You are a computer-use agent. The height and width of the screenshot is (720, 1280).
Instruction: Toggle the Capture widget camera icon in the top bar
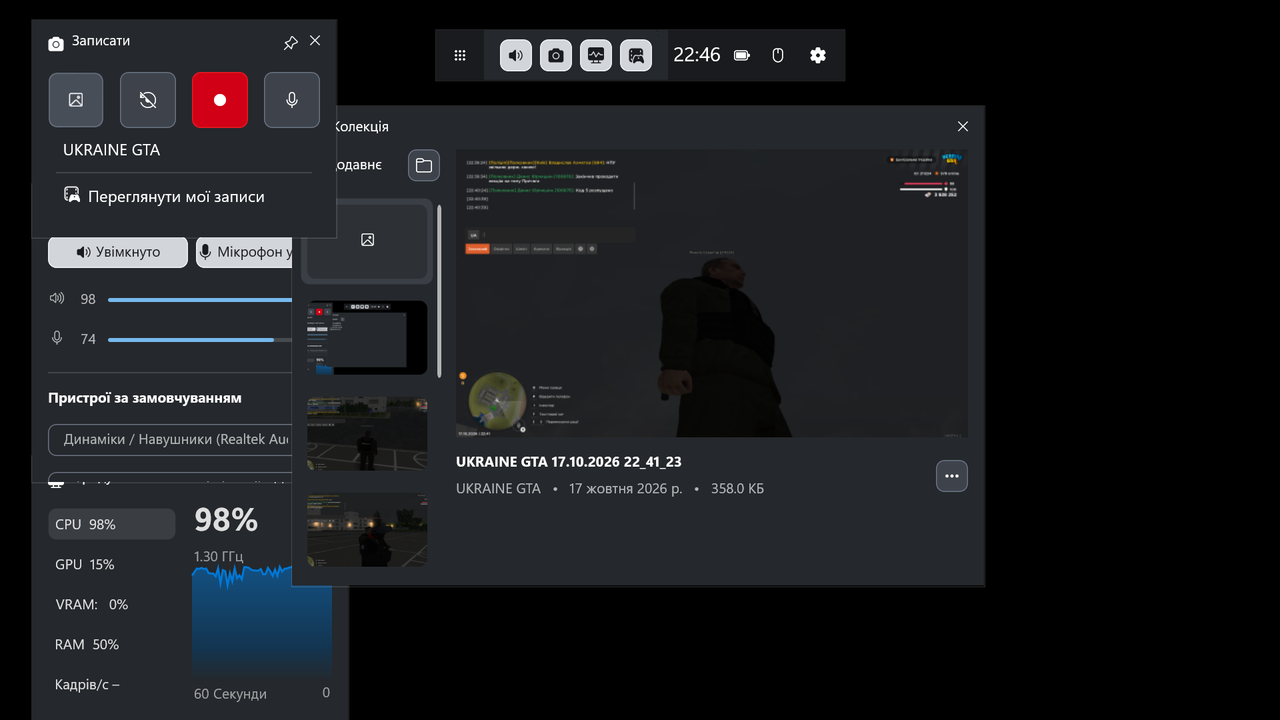(x=556, y=56)
